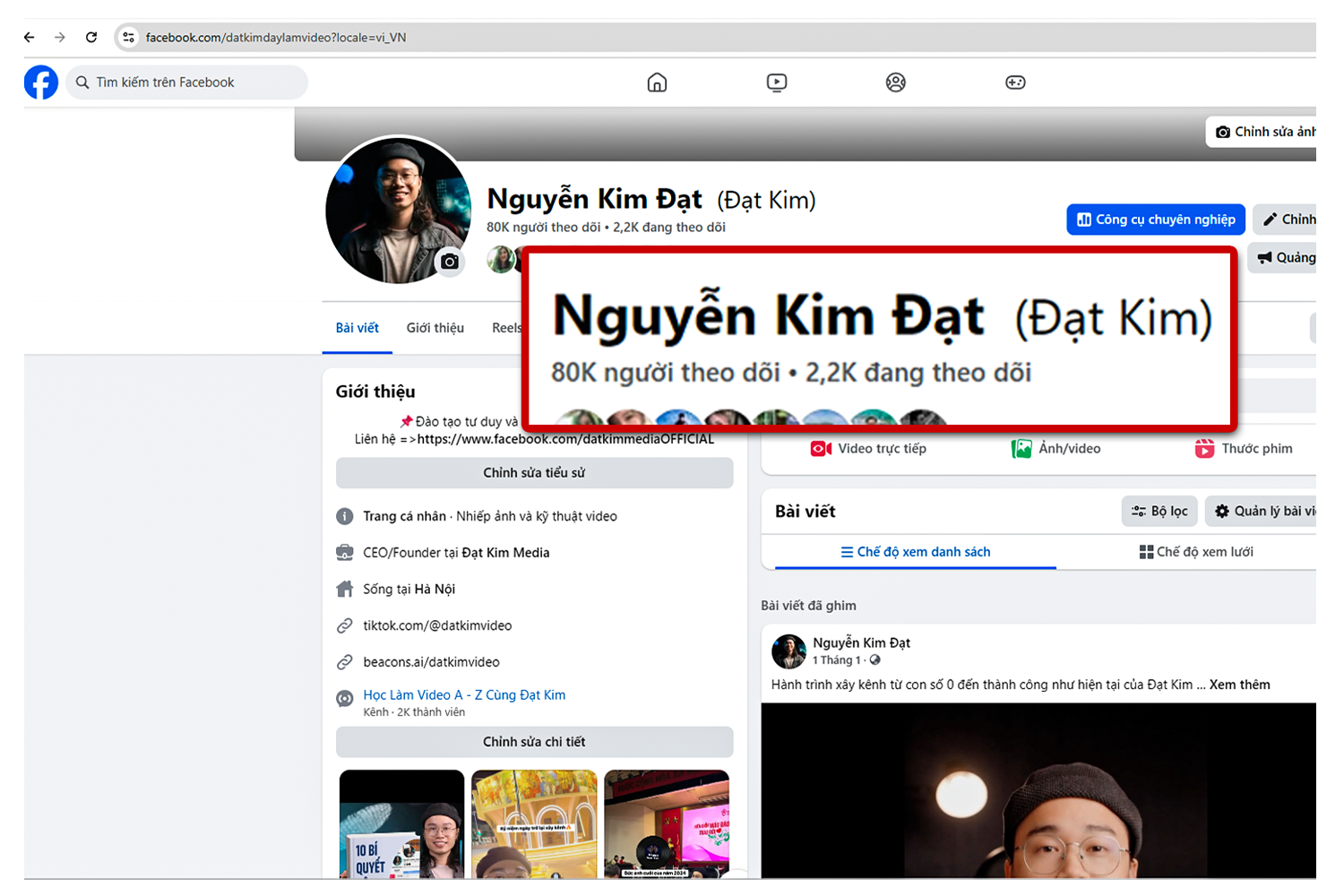Click camera icon on profile picture
This screenshot has height=896, width=1344.
pyautogui.click(x=450, y=262)
